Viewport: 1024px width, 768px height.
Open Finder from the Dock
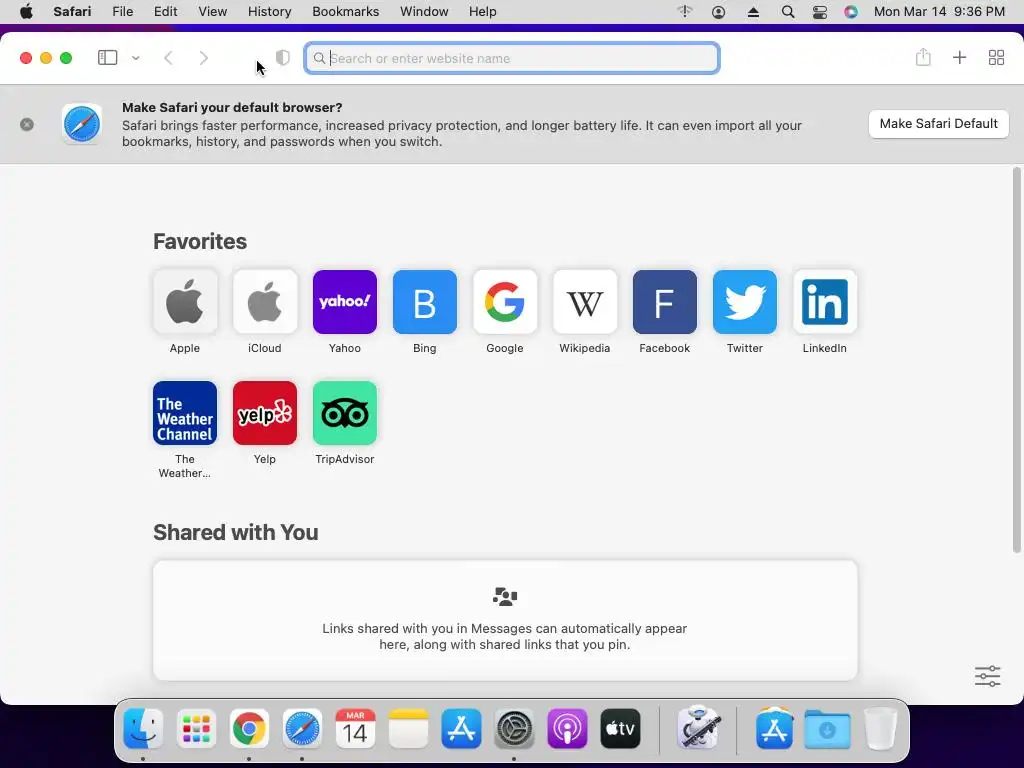coord(143,728)
